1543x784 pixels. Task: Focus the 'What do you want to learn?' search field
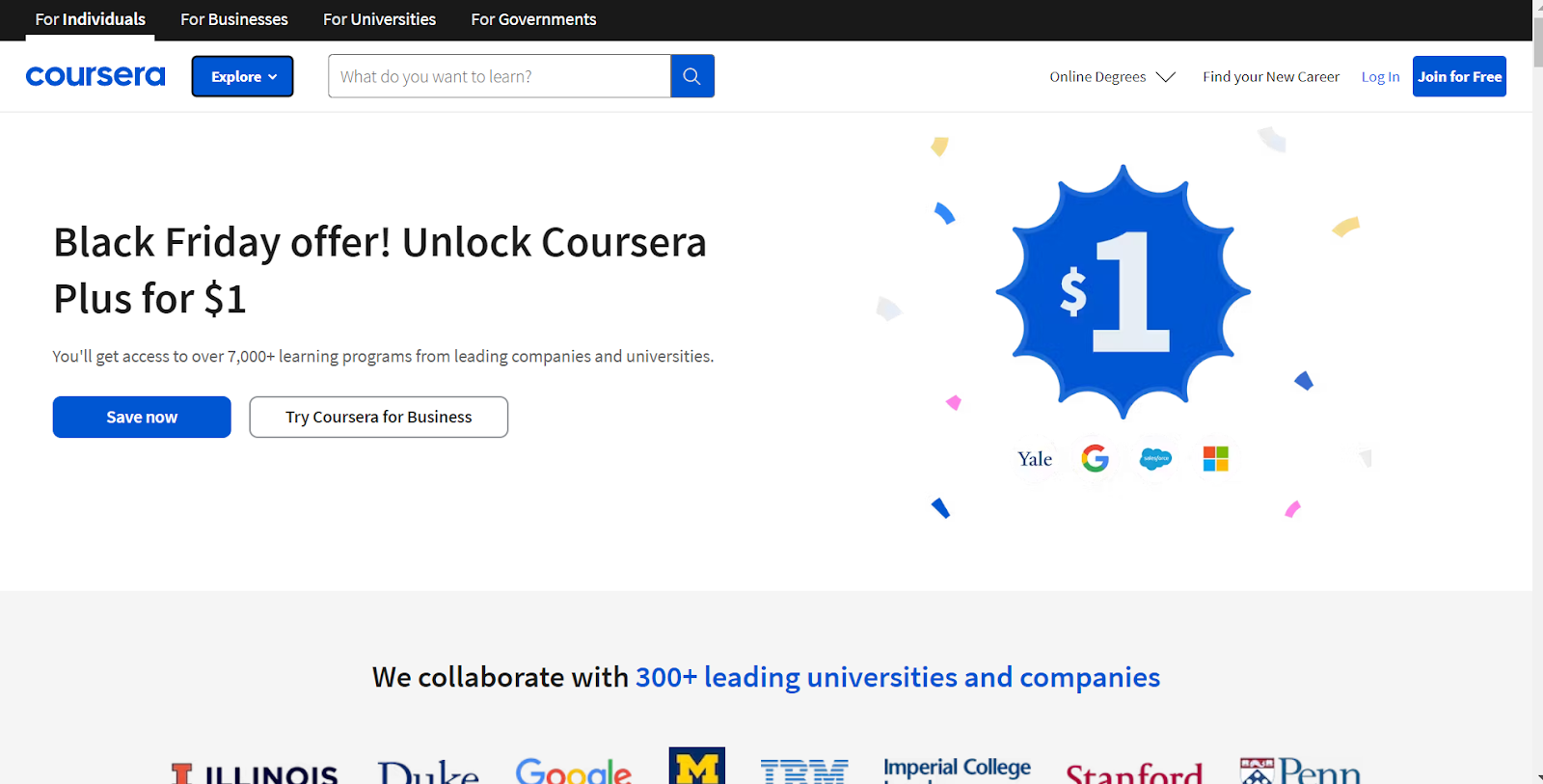500,76
